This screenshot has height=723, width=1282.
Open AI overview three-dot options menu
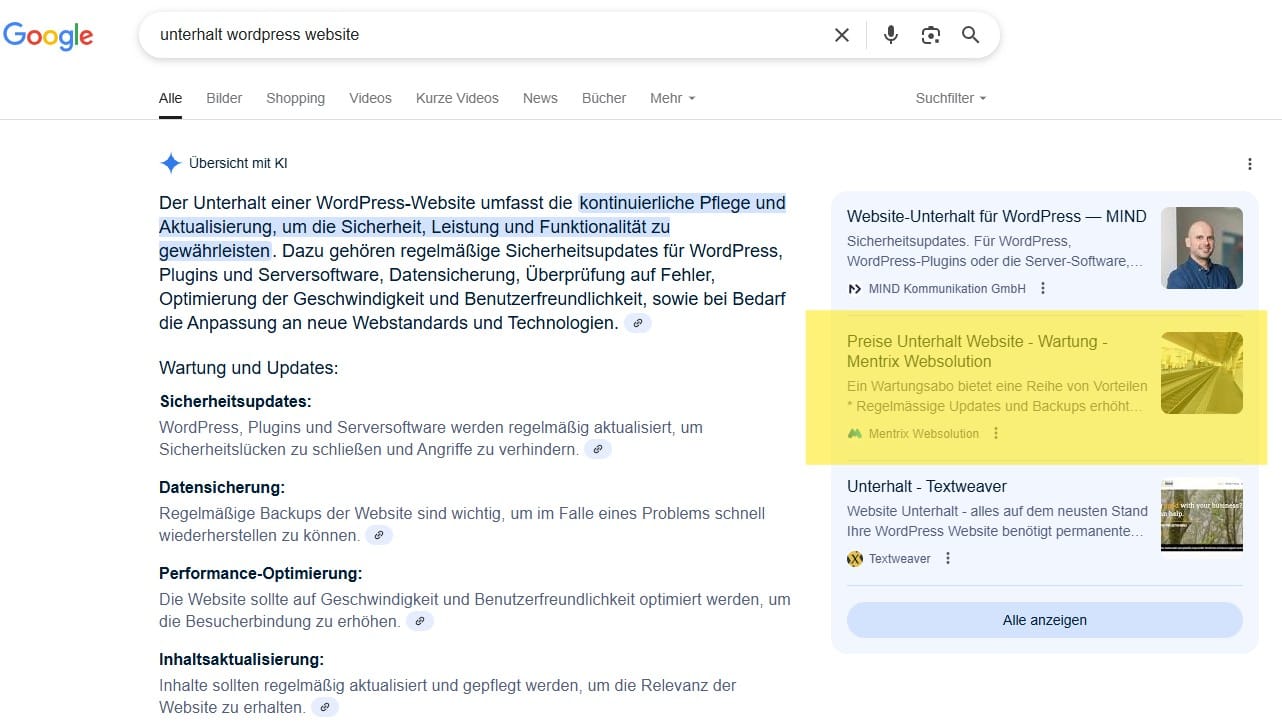[x=1249, y=164]
